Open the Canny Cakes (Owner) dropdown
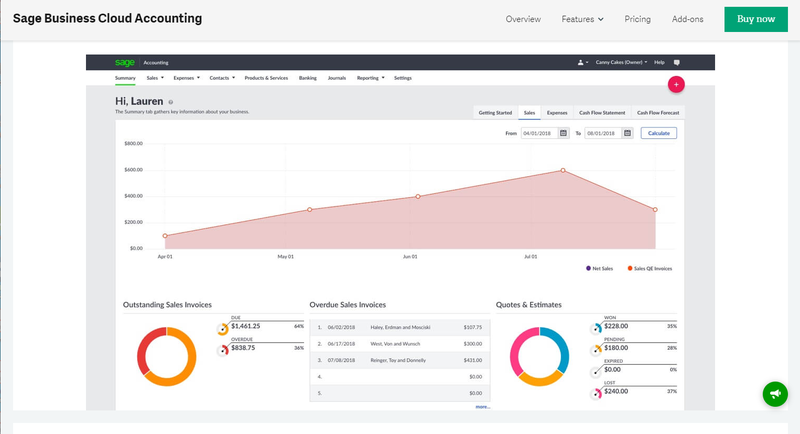800x434 pixels. coord(621,62)
